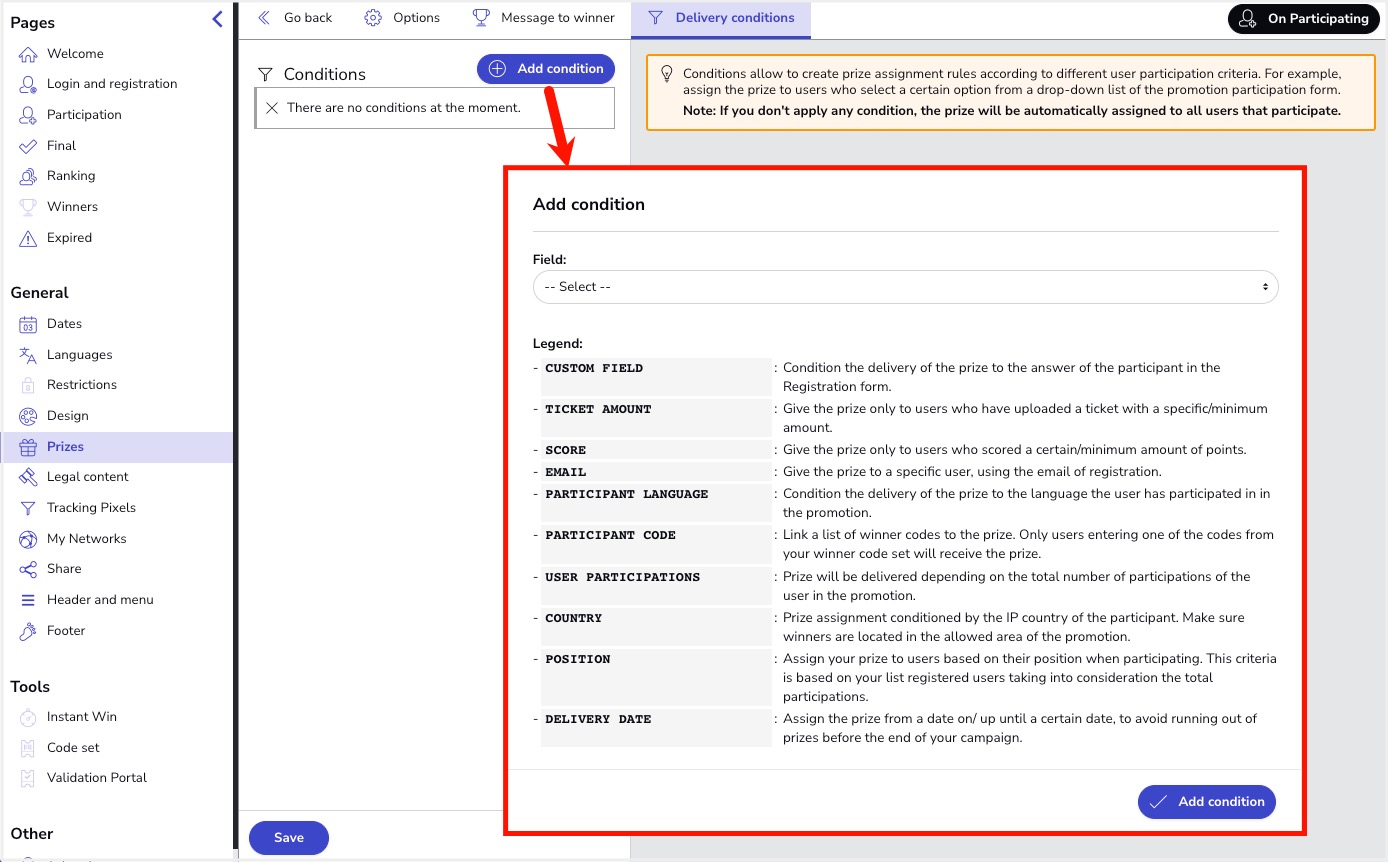Open the Restrictions entry
1388x862 pixels.
click(82, 385)
